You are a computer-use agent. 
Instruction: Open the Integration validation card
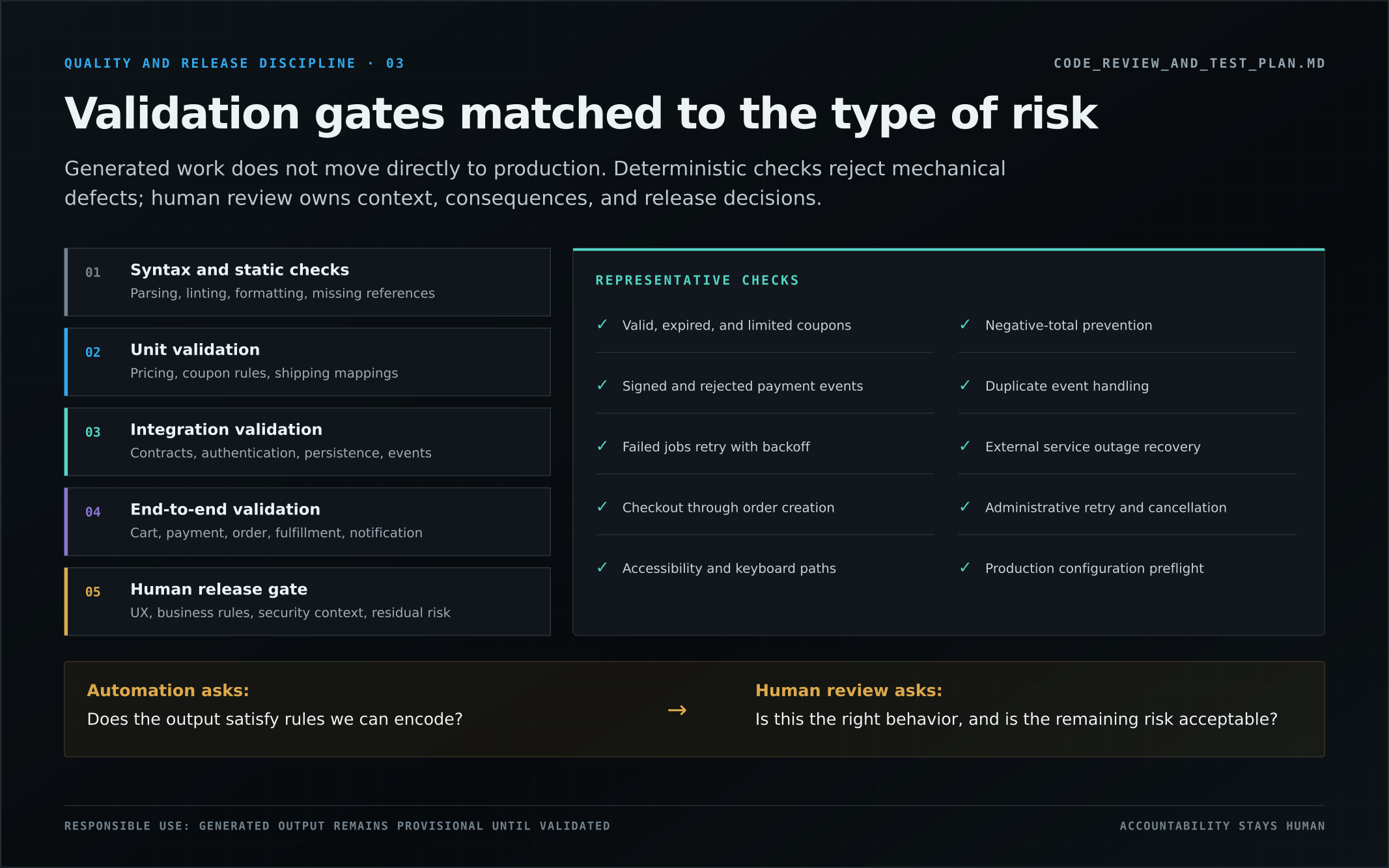pyautogui.click(x=307, y=442)
